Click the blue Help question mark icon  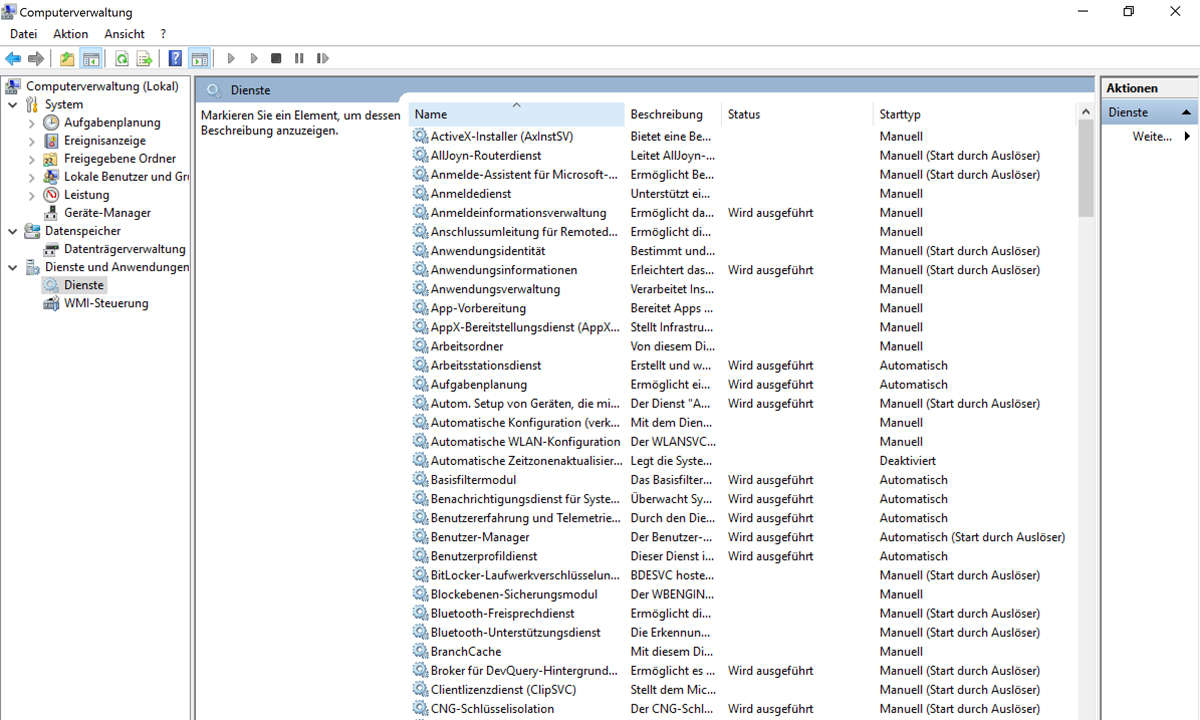click(x=175, y=59)
